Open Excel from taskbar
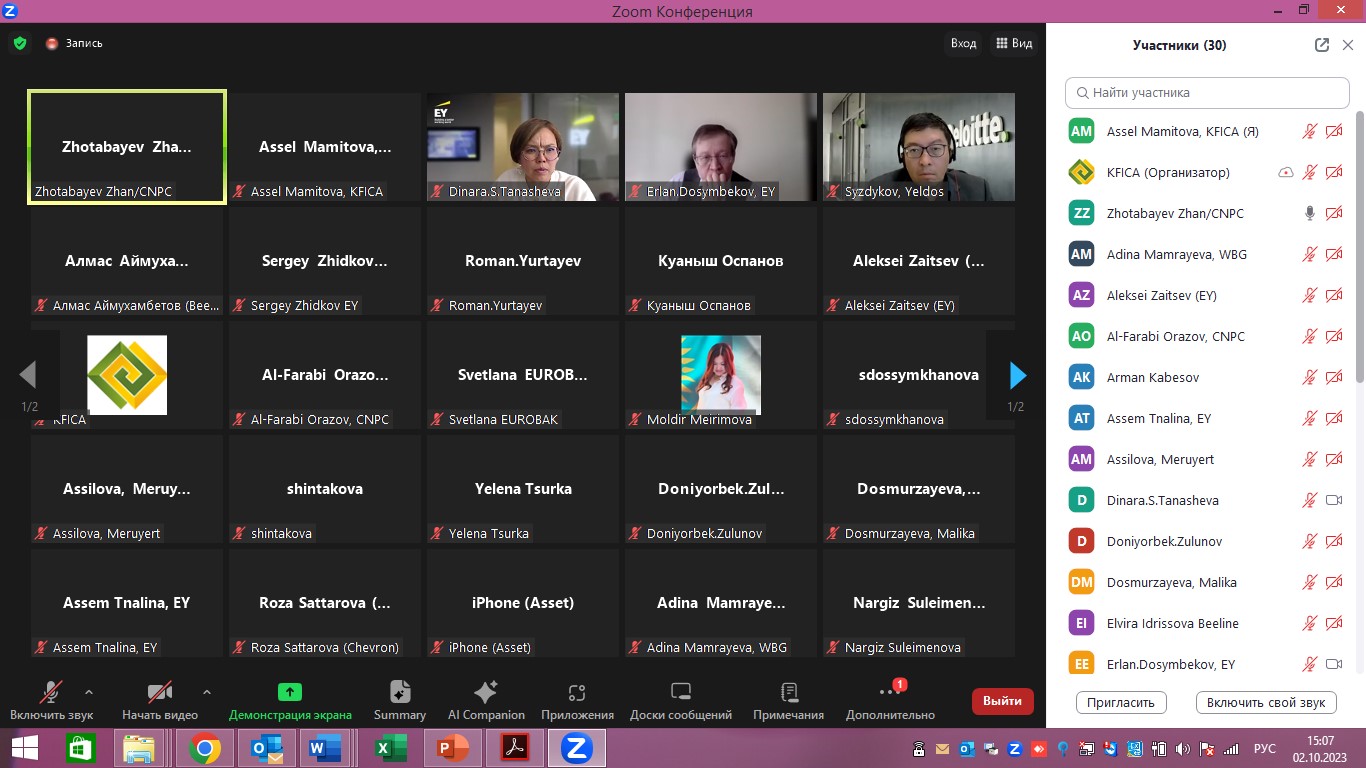 [390, 748]
